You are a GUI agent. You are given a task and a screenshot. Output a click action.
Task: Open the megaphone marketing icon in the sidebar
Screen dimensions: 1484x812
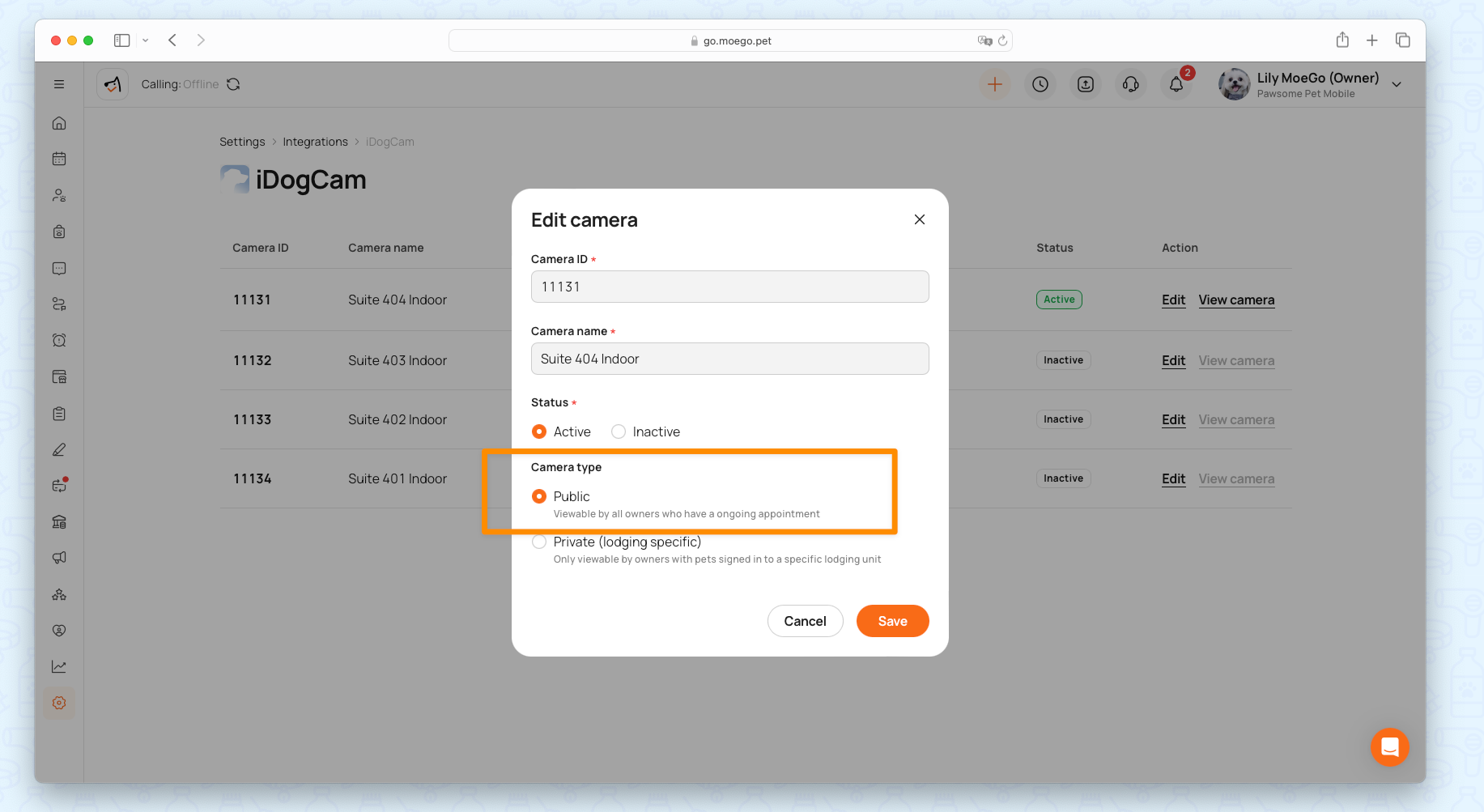59,558
